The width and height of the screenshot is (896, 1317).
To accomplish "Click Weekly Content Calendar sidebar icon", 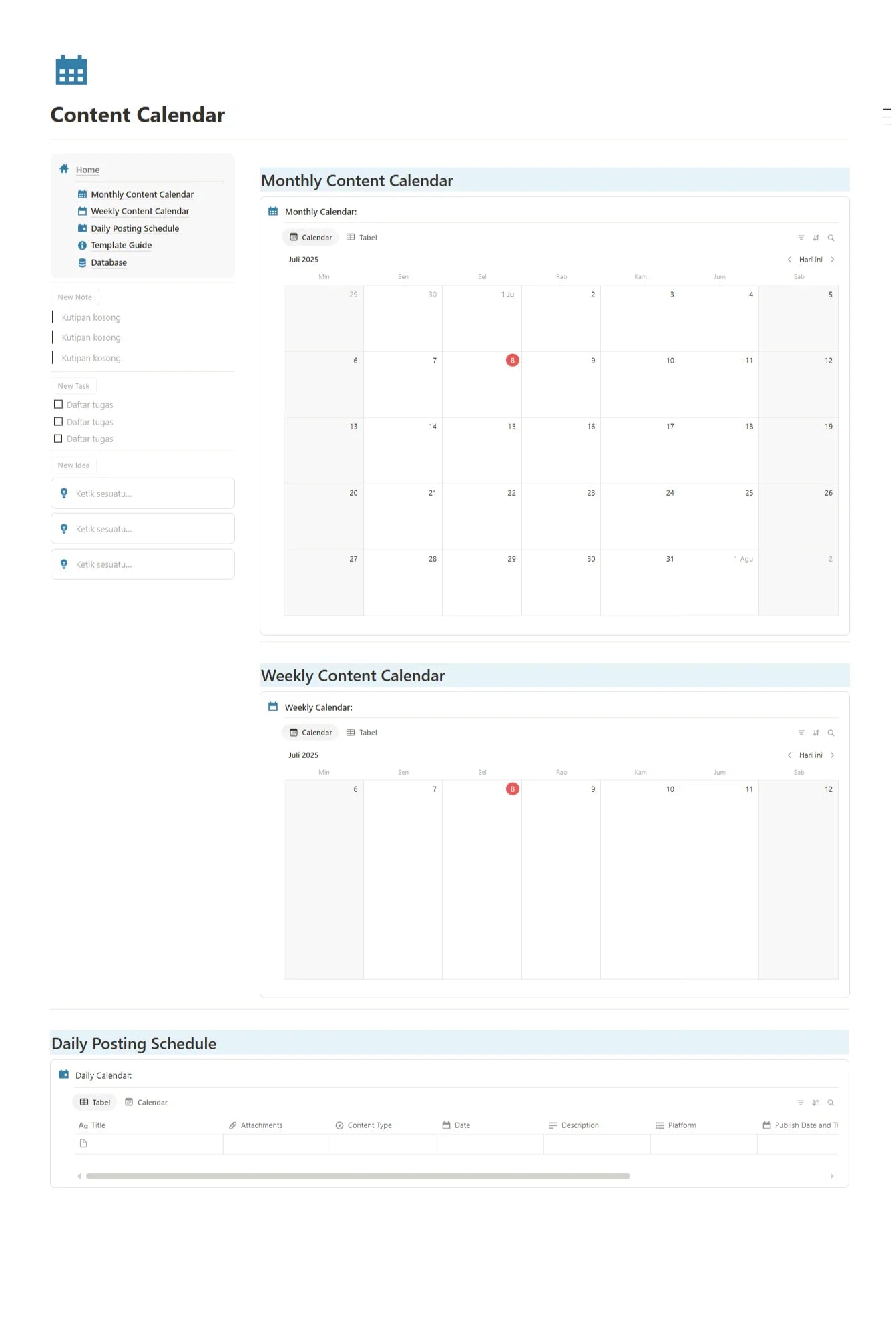I will point(82,211).
